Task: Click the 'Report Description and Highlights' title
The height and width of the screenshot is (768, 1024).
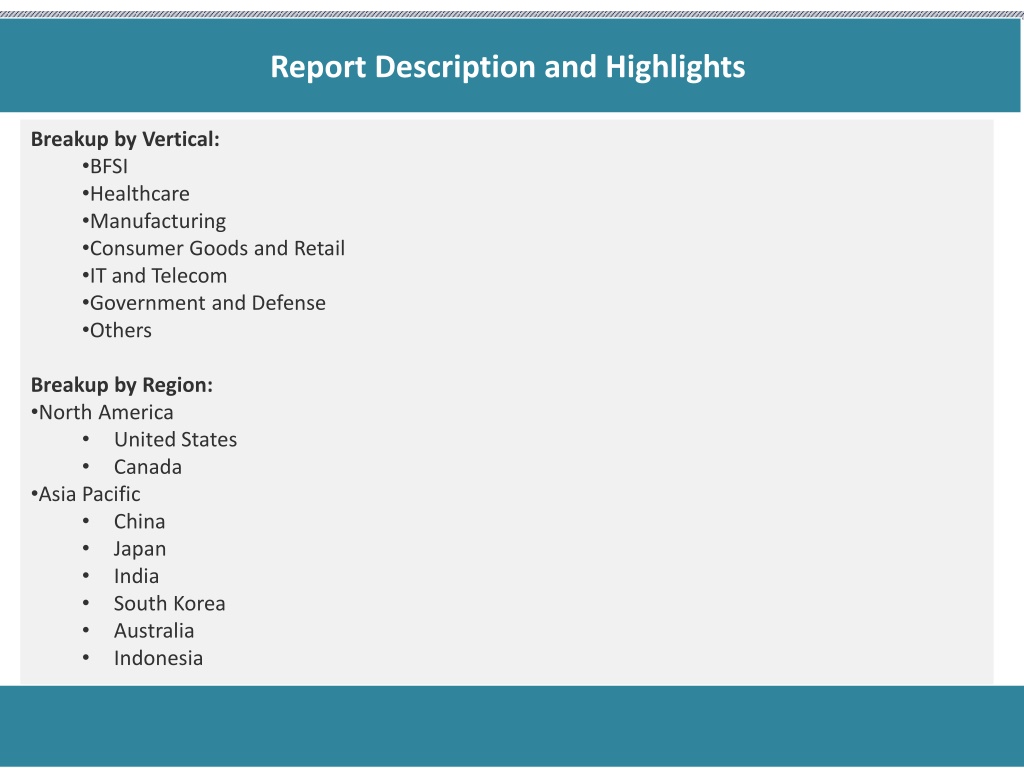Action: 507,67
